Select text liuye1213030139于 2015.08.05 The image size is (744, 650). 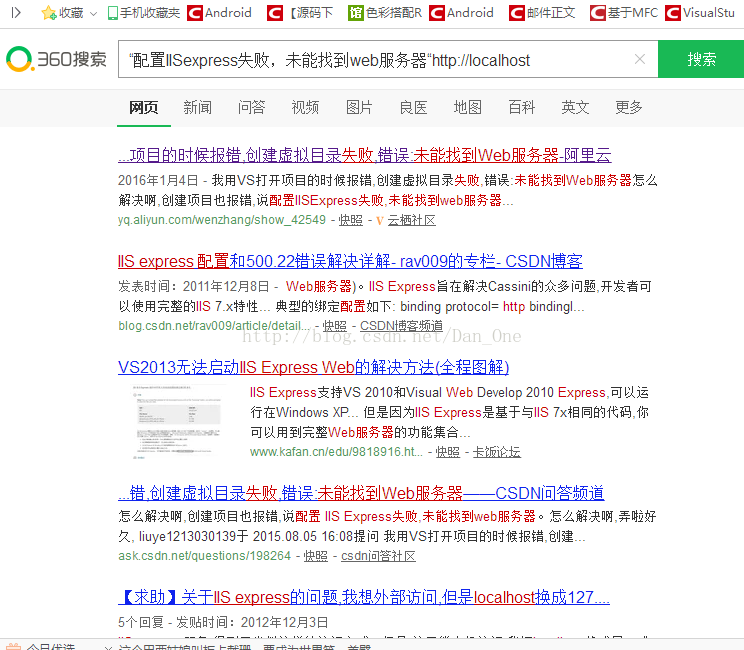coord(228,537)
